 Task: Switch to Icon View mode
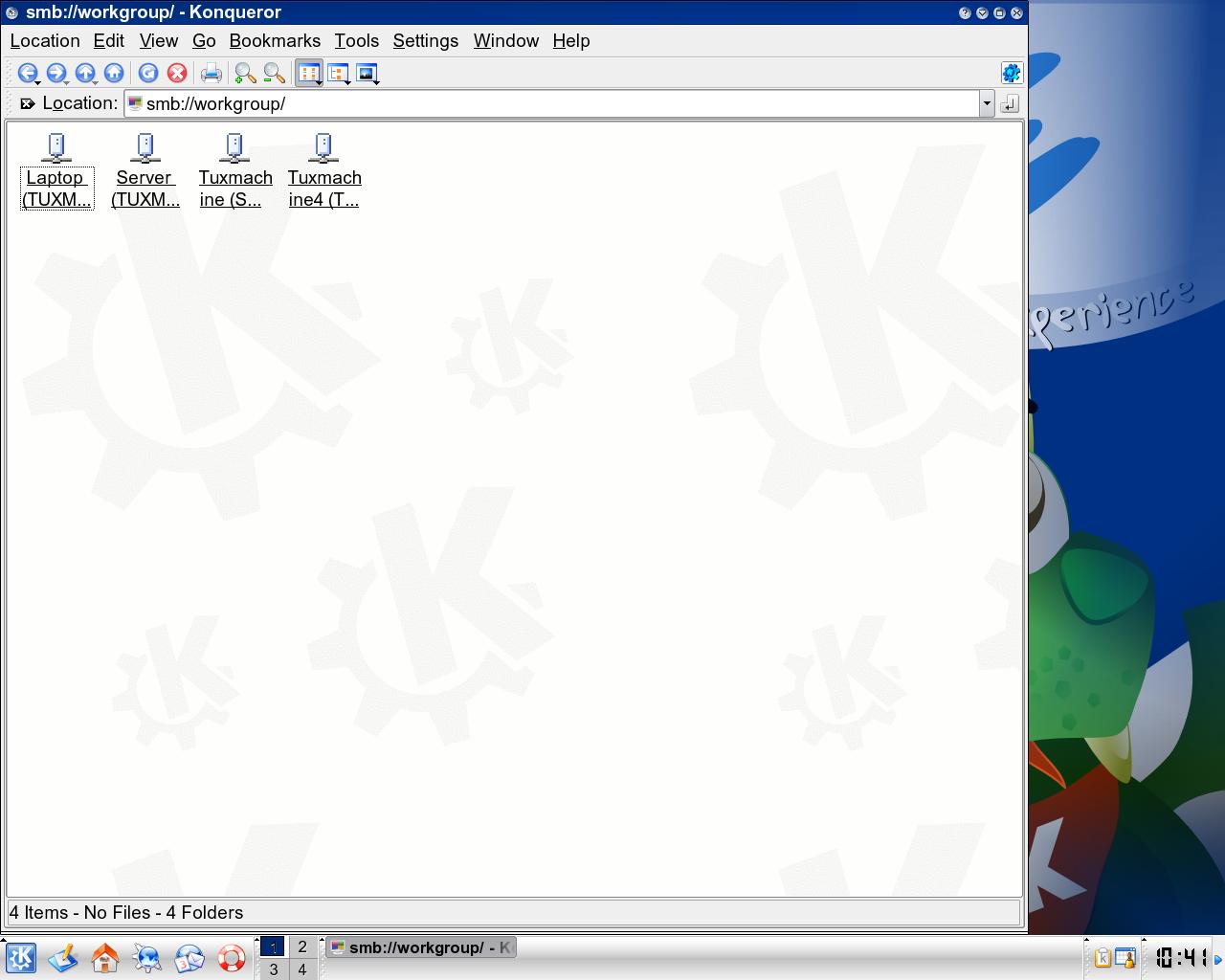pyautogui.click(x=308, y=73)
